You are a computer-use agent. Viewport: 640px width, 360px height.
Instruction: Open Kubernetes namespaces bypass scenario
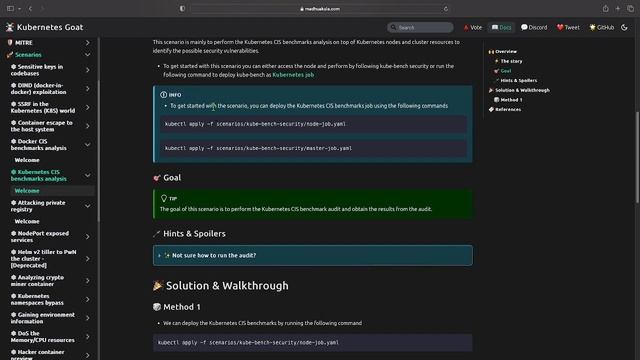pos(38,299)
